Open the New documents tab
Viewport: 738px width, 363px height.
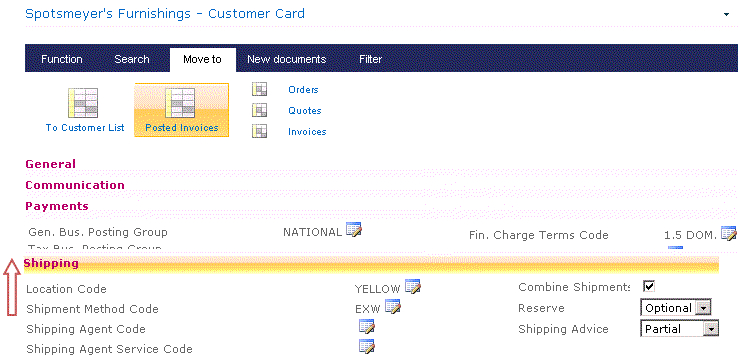(x=287, y=59)
